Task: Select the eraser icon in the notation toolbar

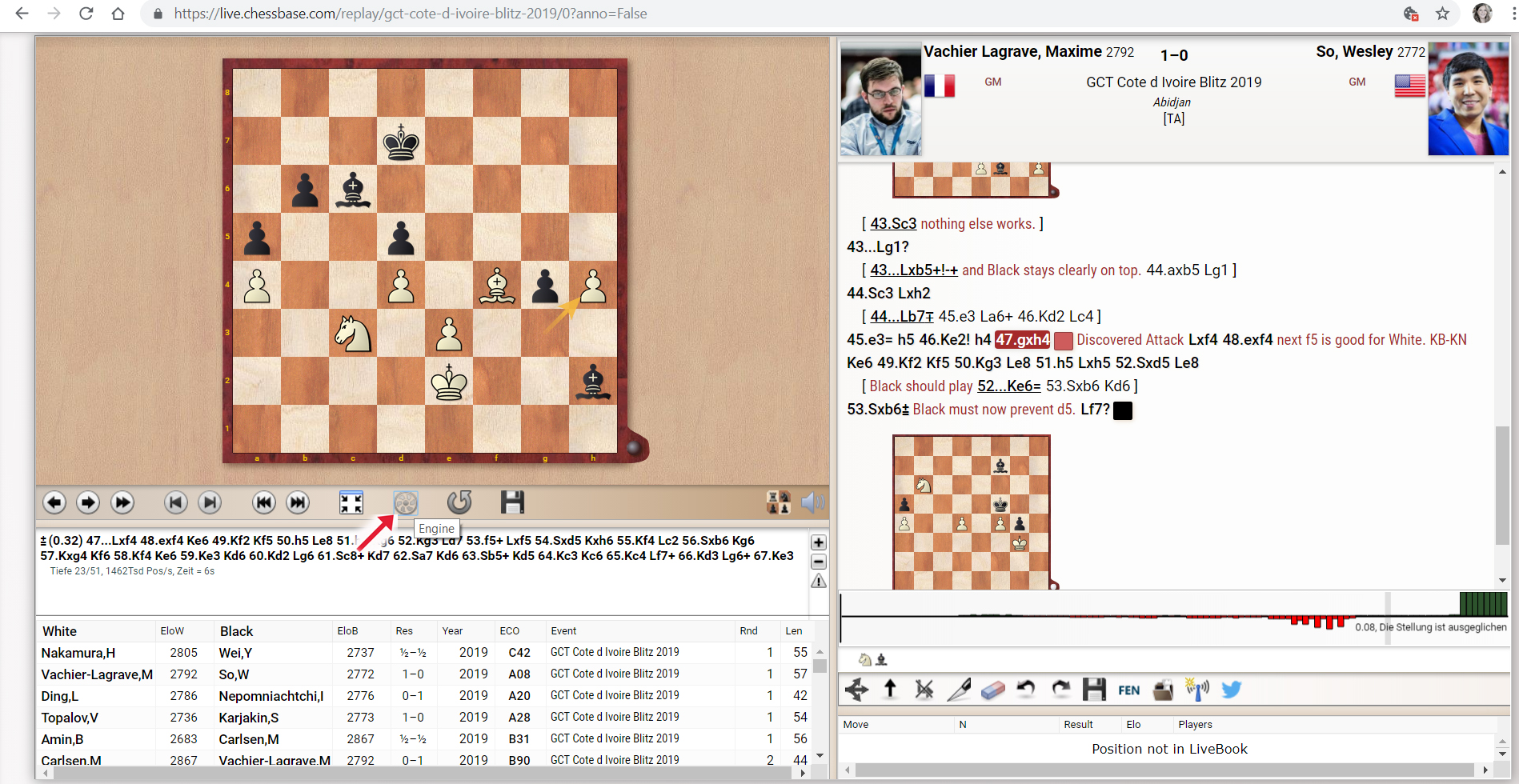Action: 992,690
